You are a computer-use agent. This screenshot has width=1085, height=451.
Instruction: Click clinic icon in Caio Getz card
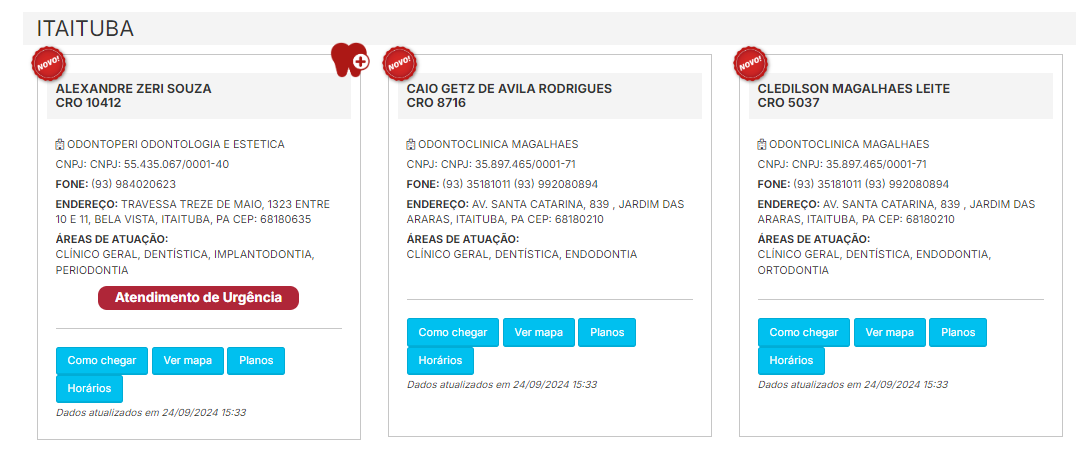(411, 144)
